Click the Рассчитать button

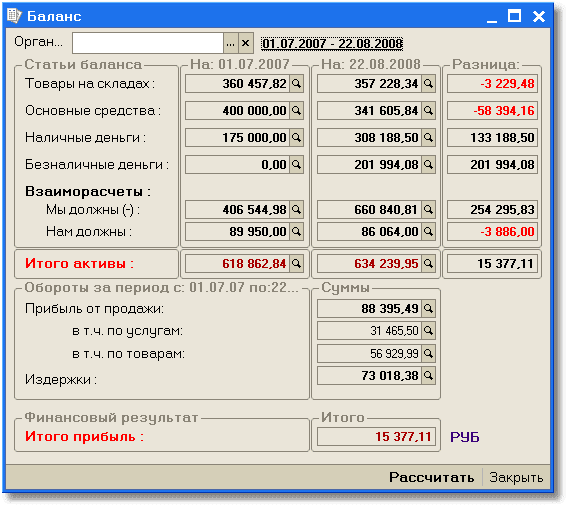[x=431, y=478]
